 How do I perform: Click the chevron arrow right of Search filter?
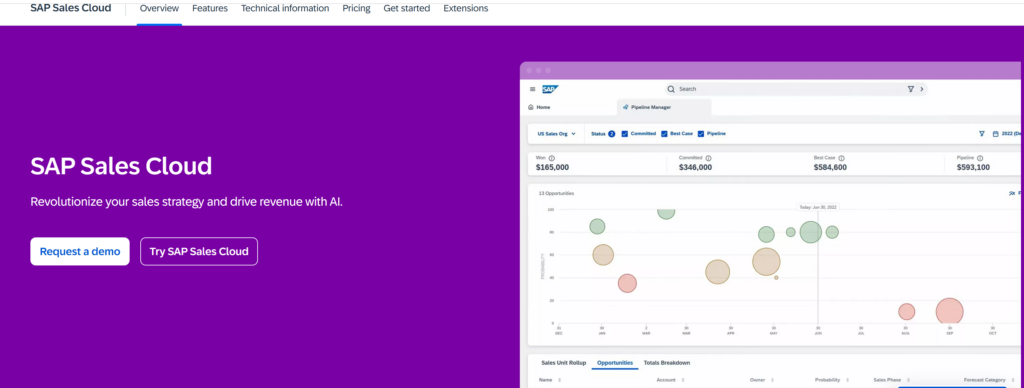coord(921,89)
